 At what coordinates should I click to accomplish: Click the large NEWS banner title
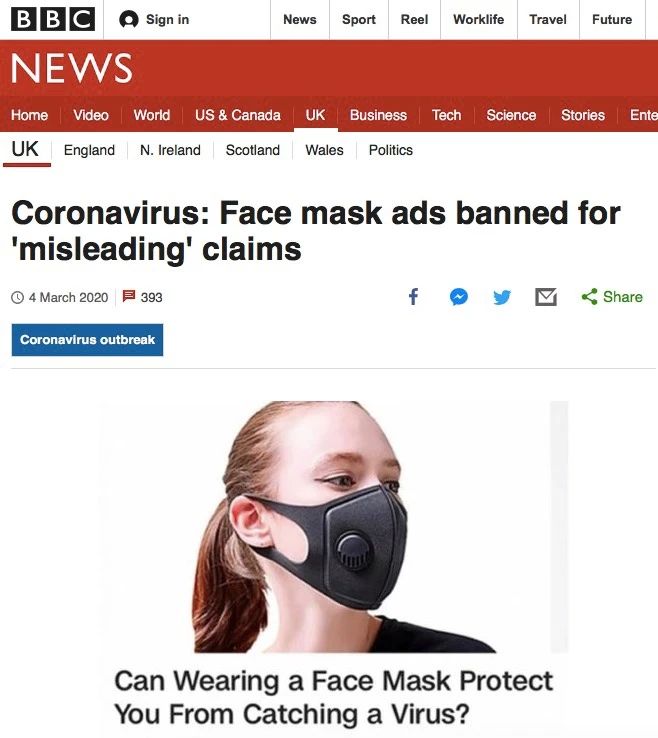point(72,69)
